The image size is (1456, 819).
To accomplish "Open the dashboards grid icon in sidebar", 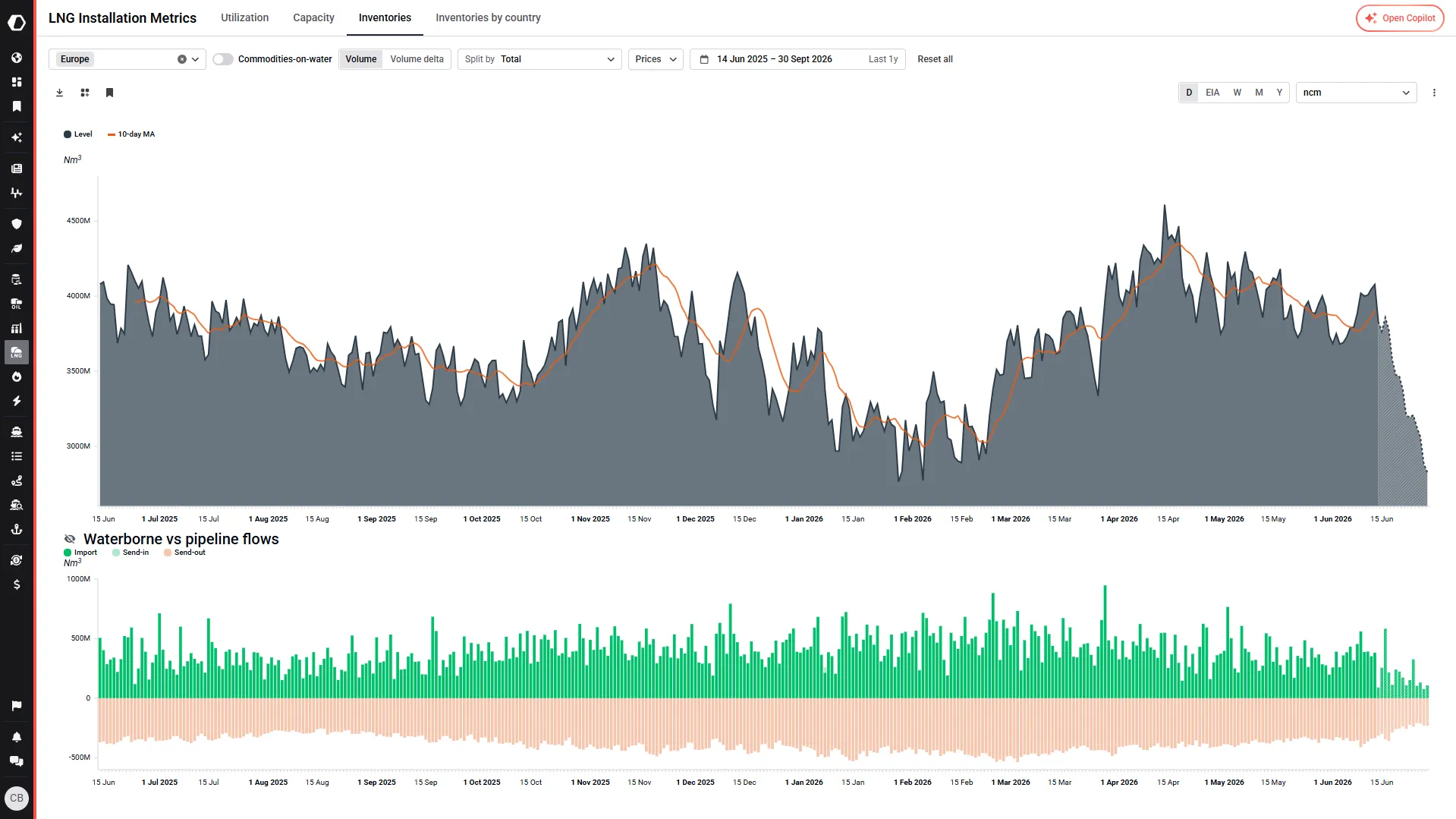I will click(17, 82).
